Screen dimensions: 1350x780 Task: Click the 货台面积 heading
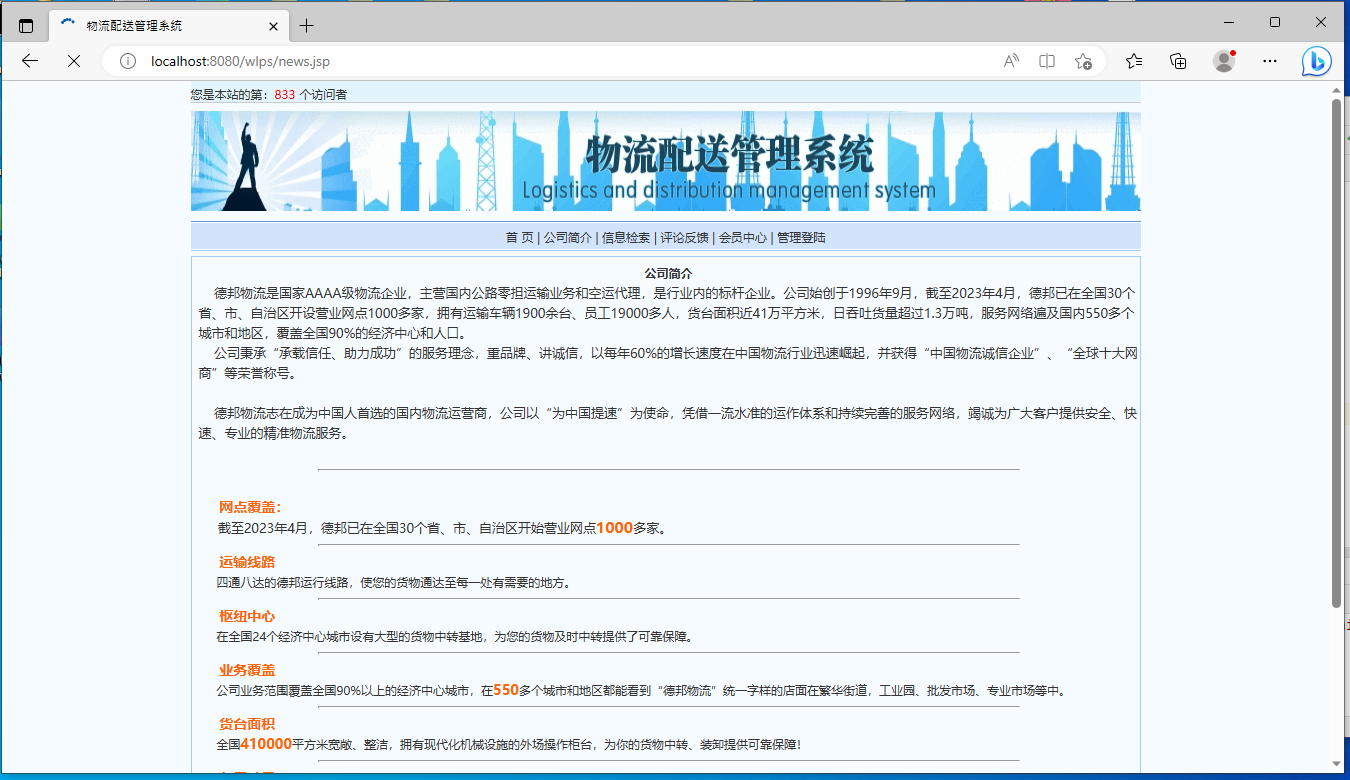(247, 724)
